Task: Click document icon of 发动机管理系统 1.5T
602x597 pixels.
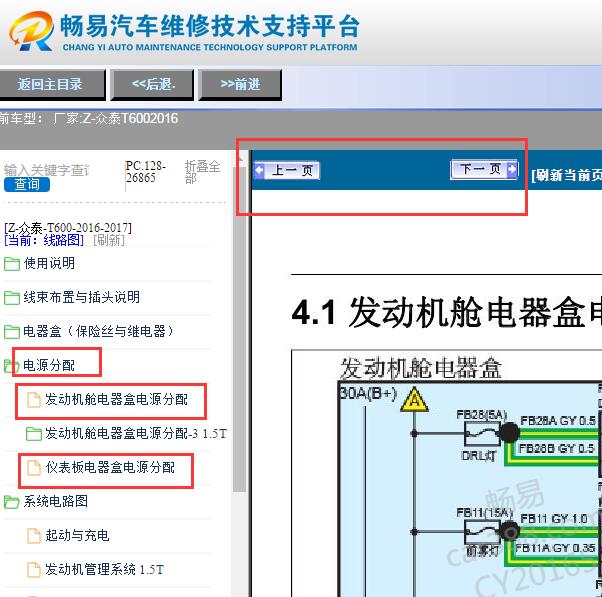Action: click(34, 569)
